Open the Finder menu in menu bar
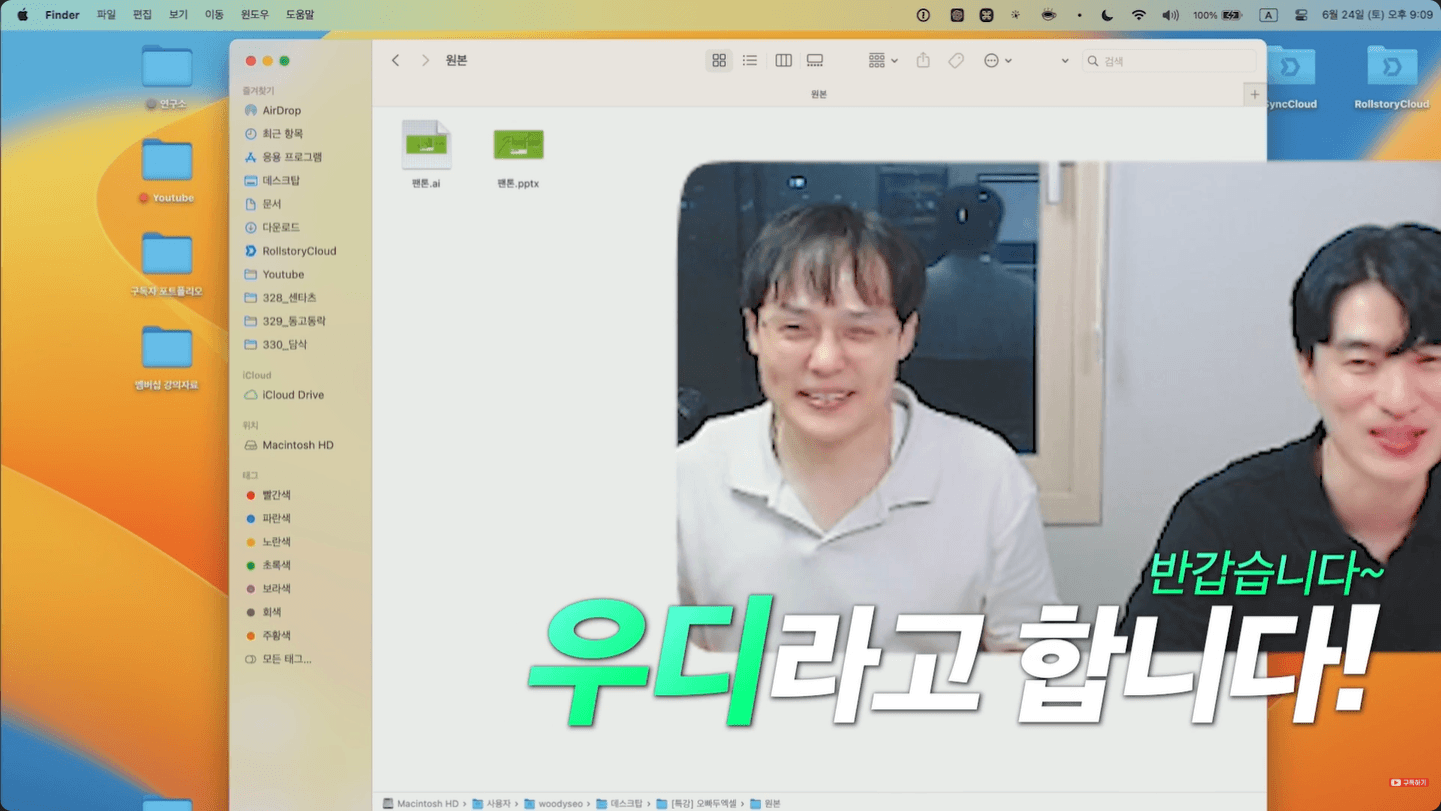This screenshot has width=1441, height=811. pyautogui.click(x=62, y=15)
